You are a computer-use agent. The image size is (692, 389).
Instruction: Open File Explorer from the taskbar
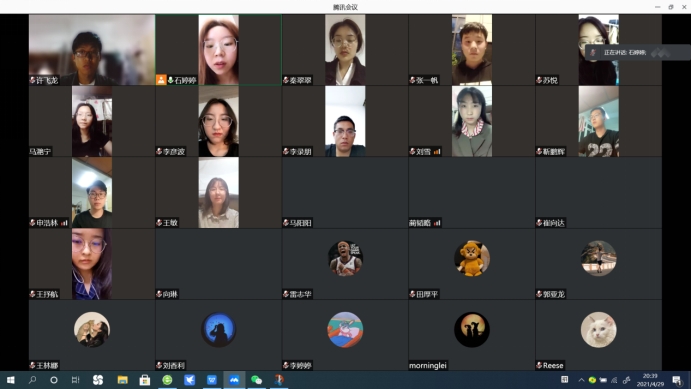click(x=122, y=380)
